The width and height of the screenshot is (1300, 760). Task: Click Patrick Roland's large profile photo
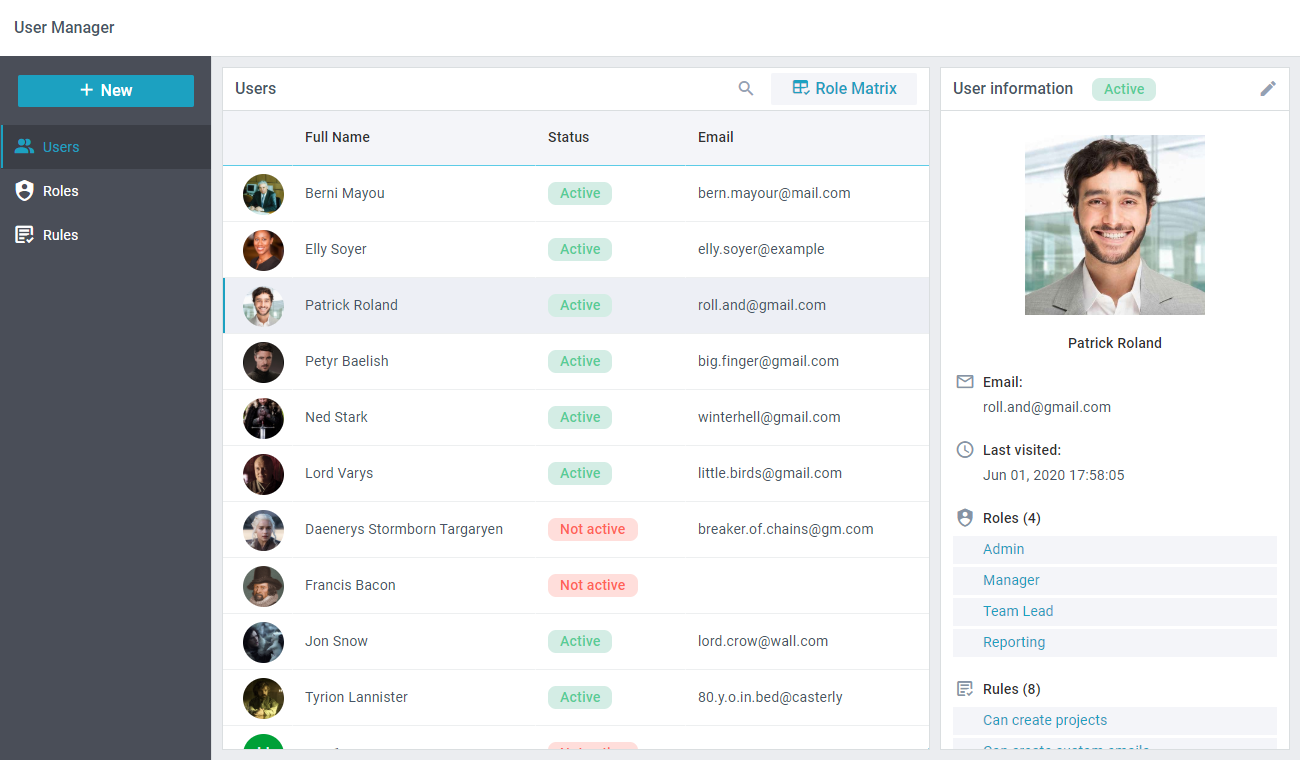[1114, 225]
